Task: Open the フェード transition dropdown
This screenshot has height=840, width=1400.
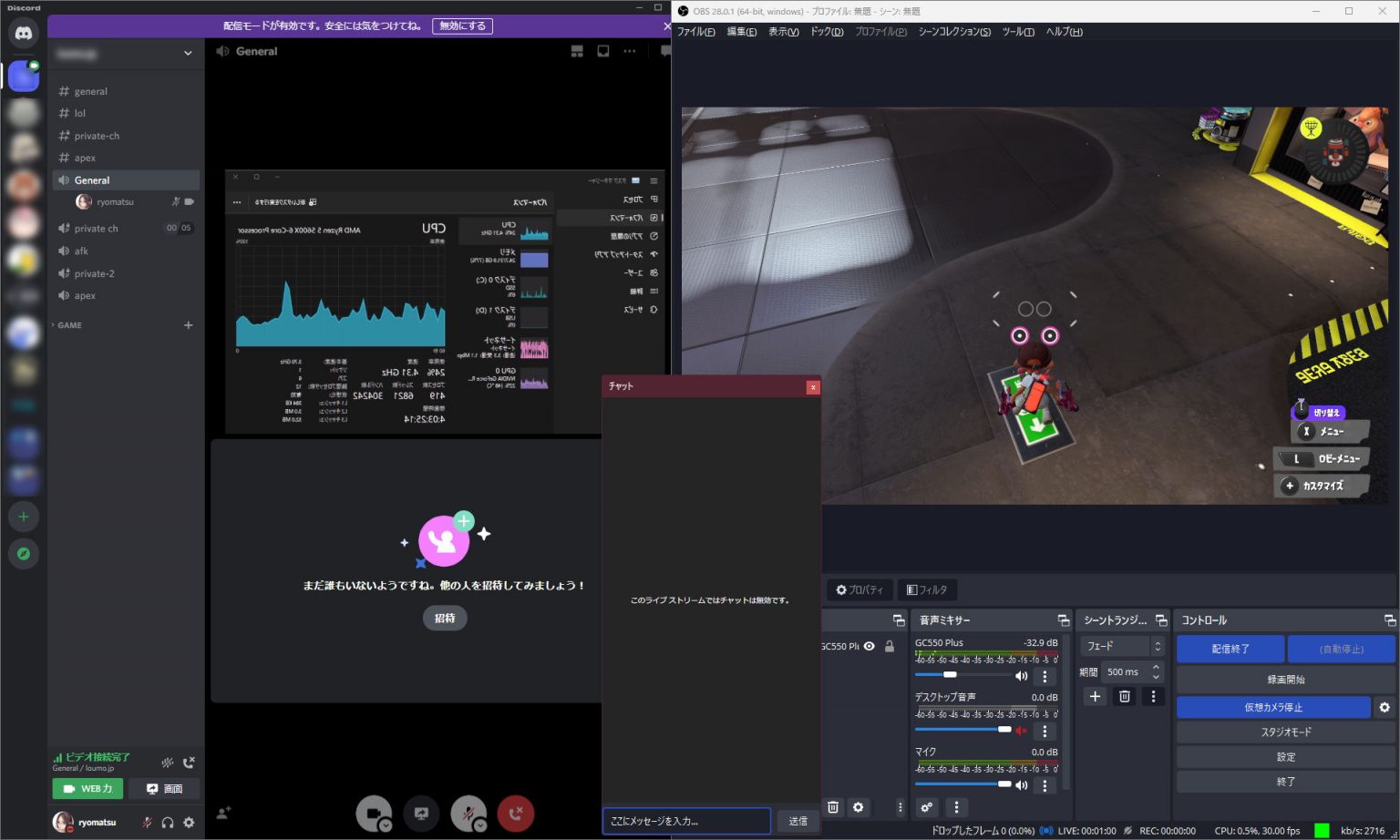Action: point(1122,646)
